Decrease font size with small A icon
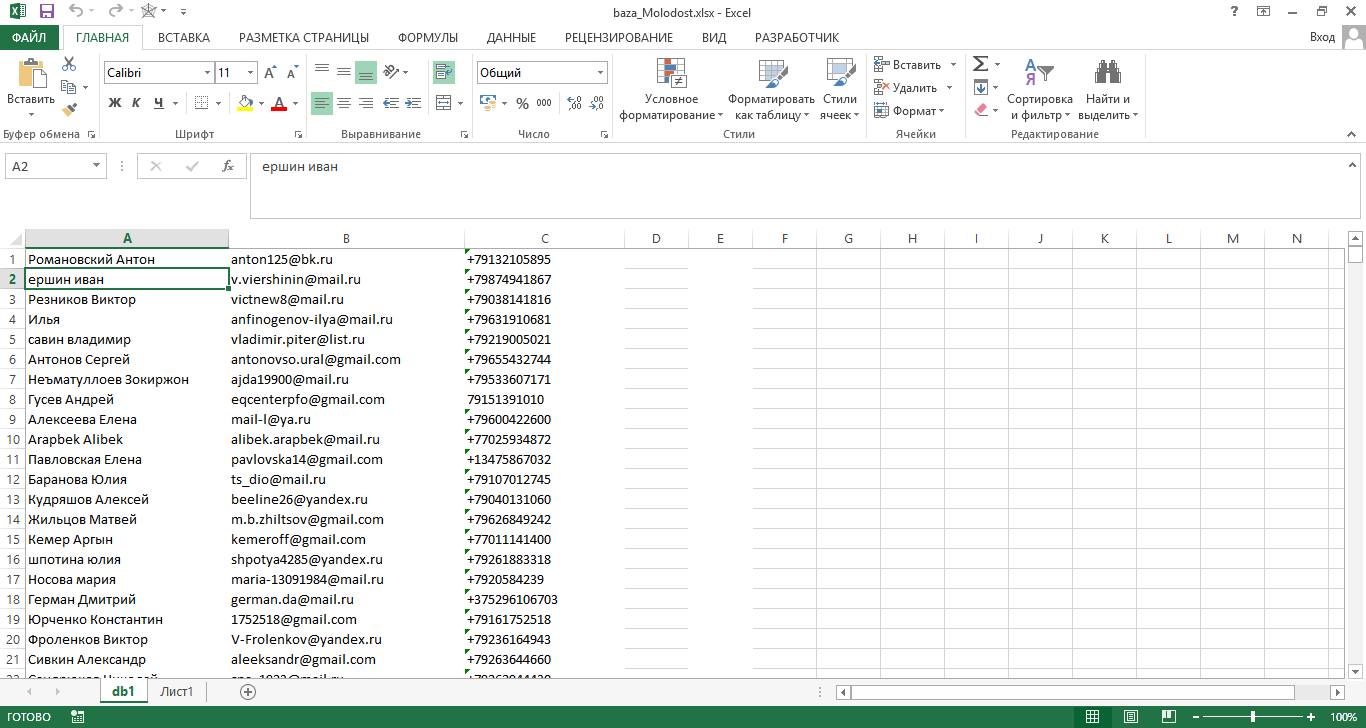Viewport: 1366px width, 728px height. click(x=293, y=73)
